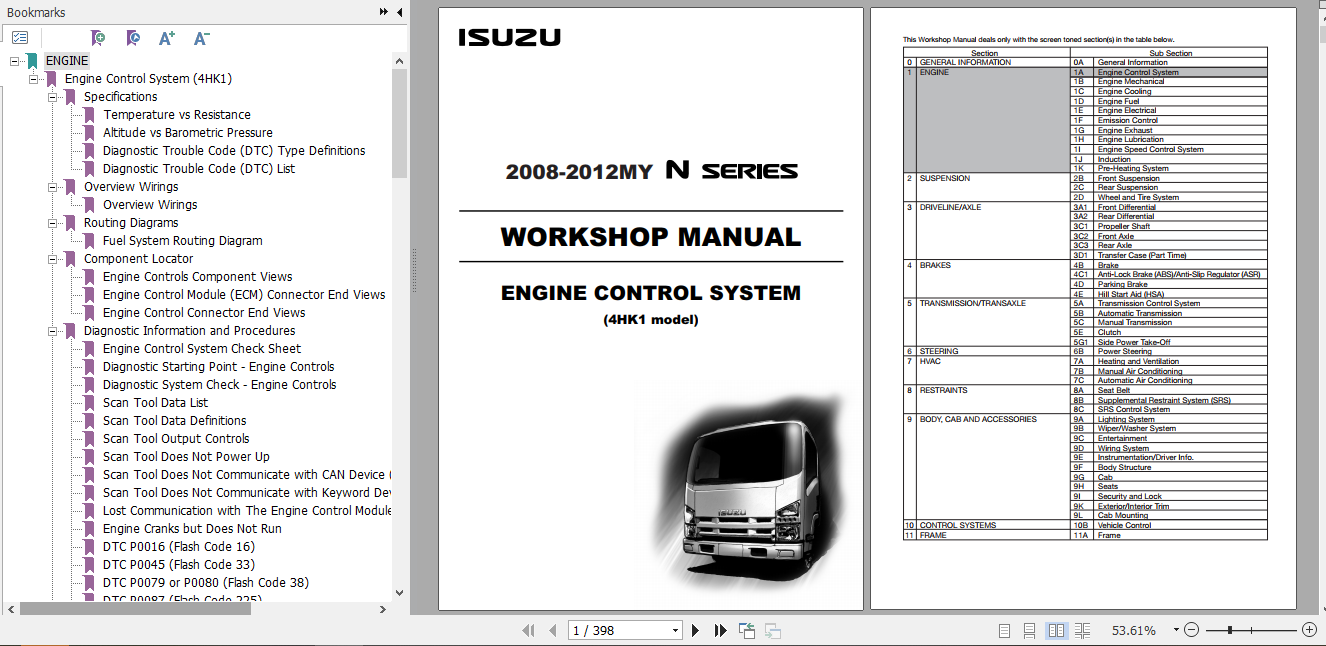Click bookmark icon beside Temperature vs Resistance
The height and width of the screenshot is (646, 1326).
[89, 115]
